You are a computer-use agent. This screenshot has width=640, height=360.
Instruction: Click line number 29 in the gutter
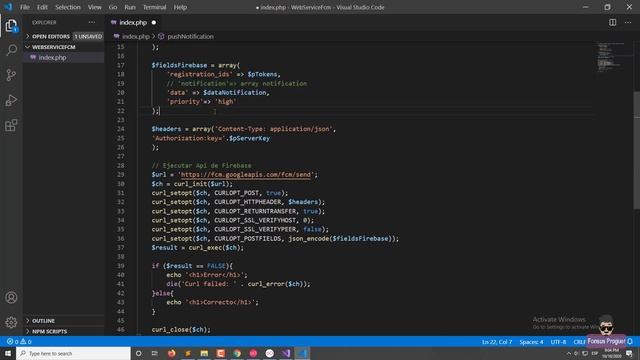click(121, 175)
